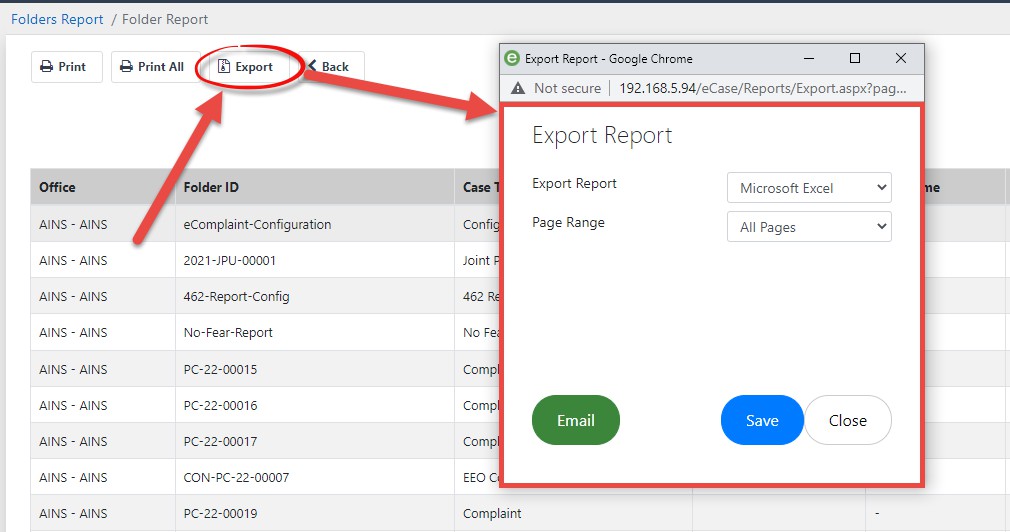Viewport: 1010px width, 532px height.
Task: Select the PC-22-00016 folder cell
Action: pos(315,405)
